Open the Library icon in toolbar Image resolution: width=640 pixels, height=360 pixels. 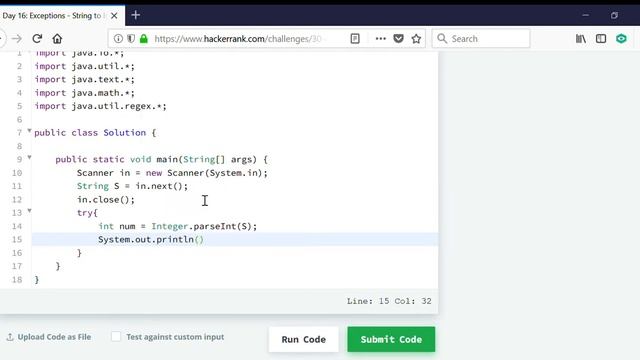[581, 39]
